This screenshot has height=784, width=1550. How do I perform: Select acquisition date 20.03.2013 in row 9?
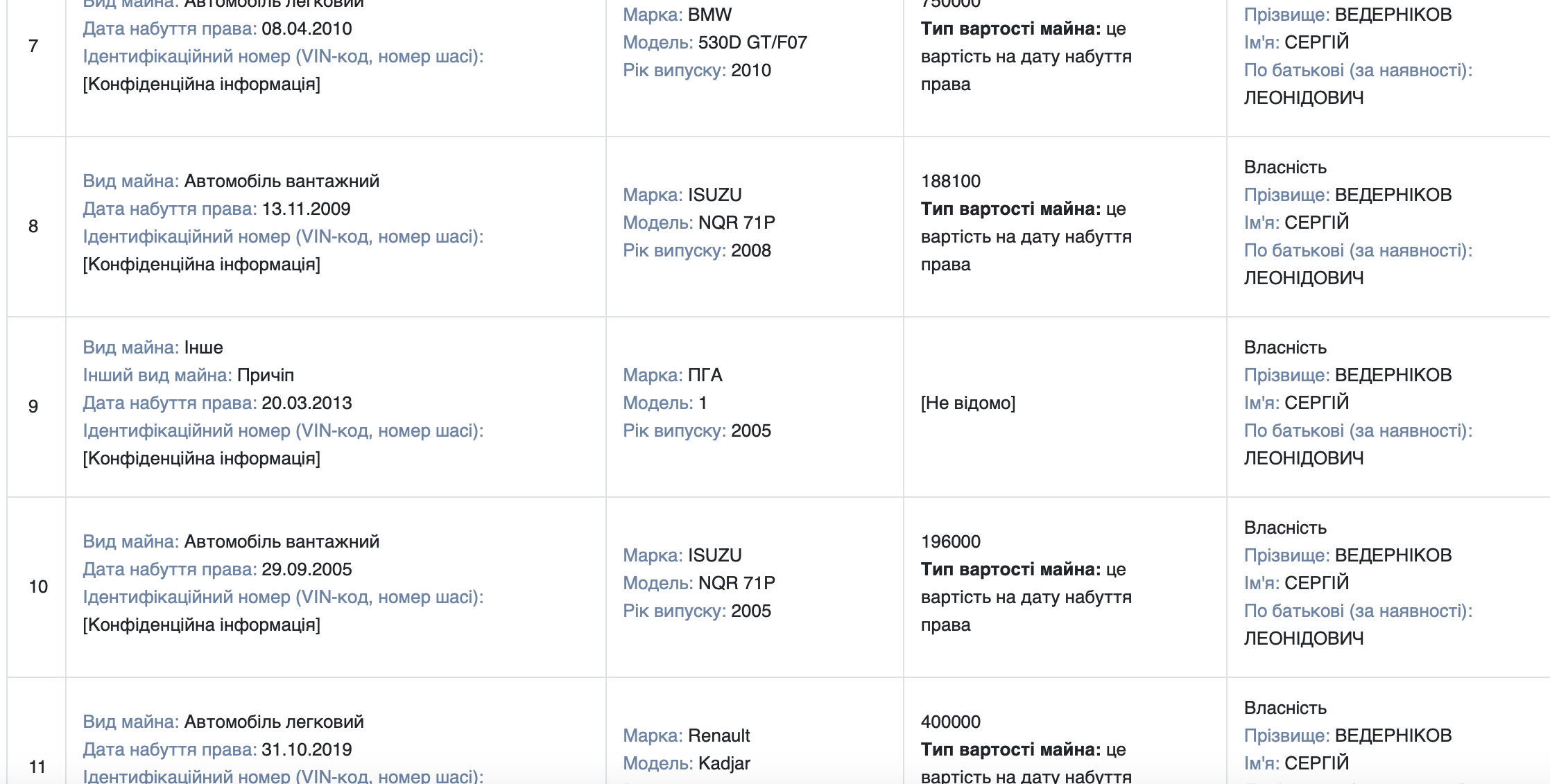click(307, 403)
